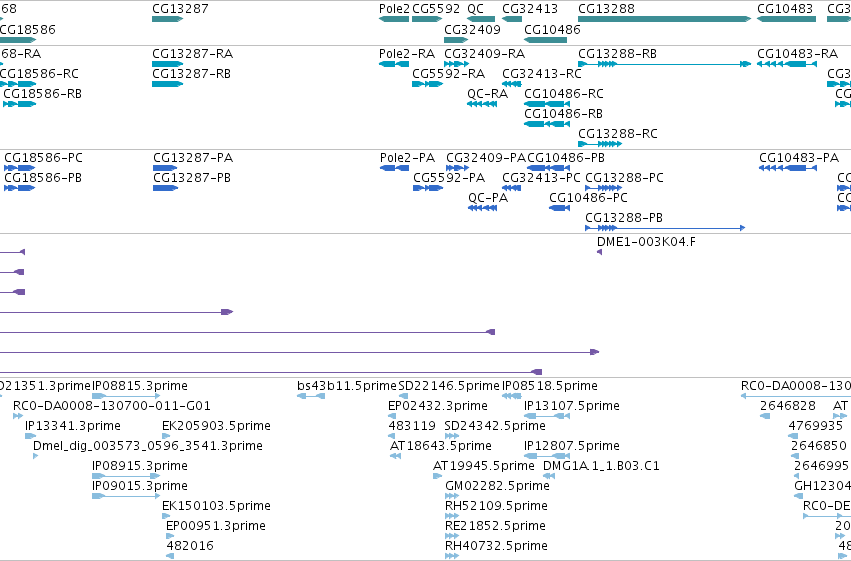Viewport: 851px width, 561px height.
Task: Select the QC gene feature
Action: (481, 19)
